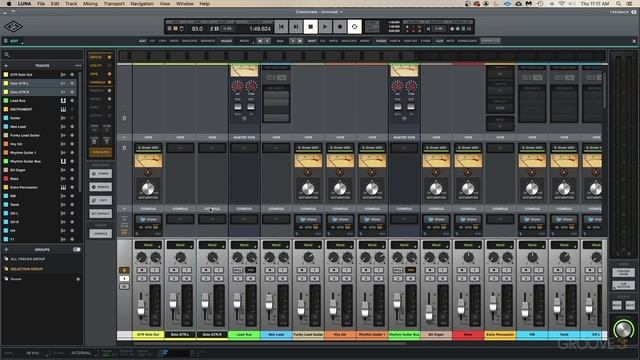Screen dimensions: 640x360
Task: Click the icon on Extra Percussion track row
Action: pos(63,187)
